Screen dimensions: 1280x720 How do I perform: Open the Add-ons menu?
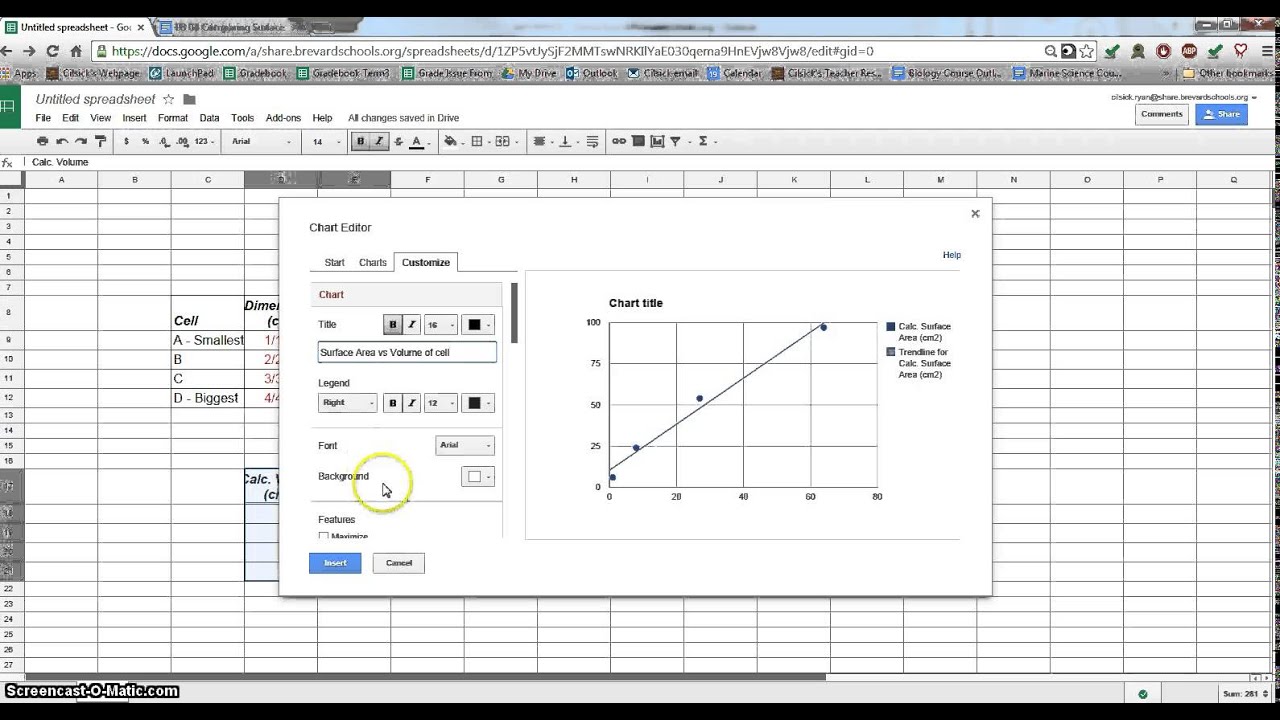283,118
